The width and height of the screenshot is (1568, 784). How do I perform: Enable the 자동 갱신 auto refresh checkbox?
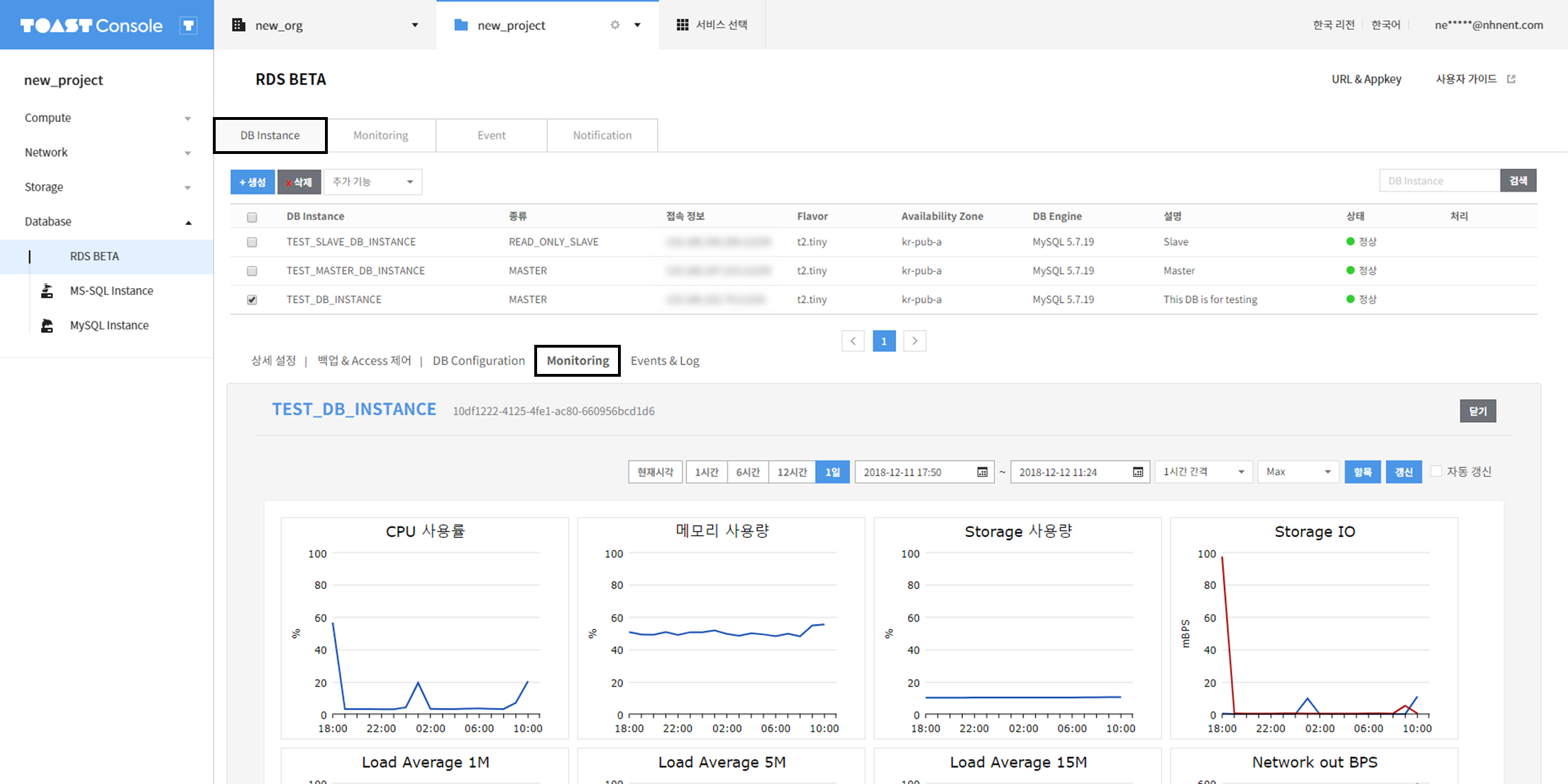(1436, 471)
